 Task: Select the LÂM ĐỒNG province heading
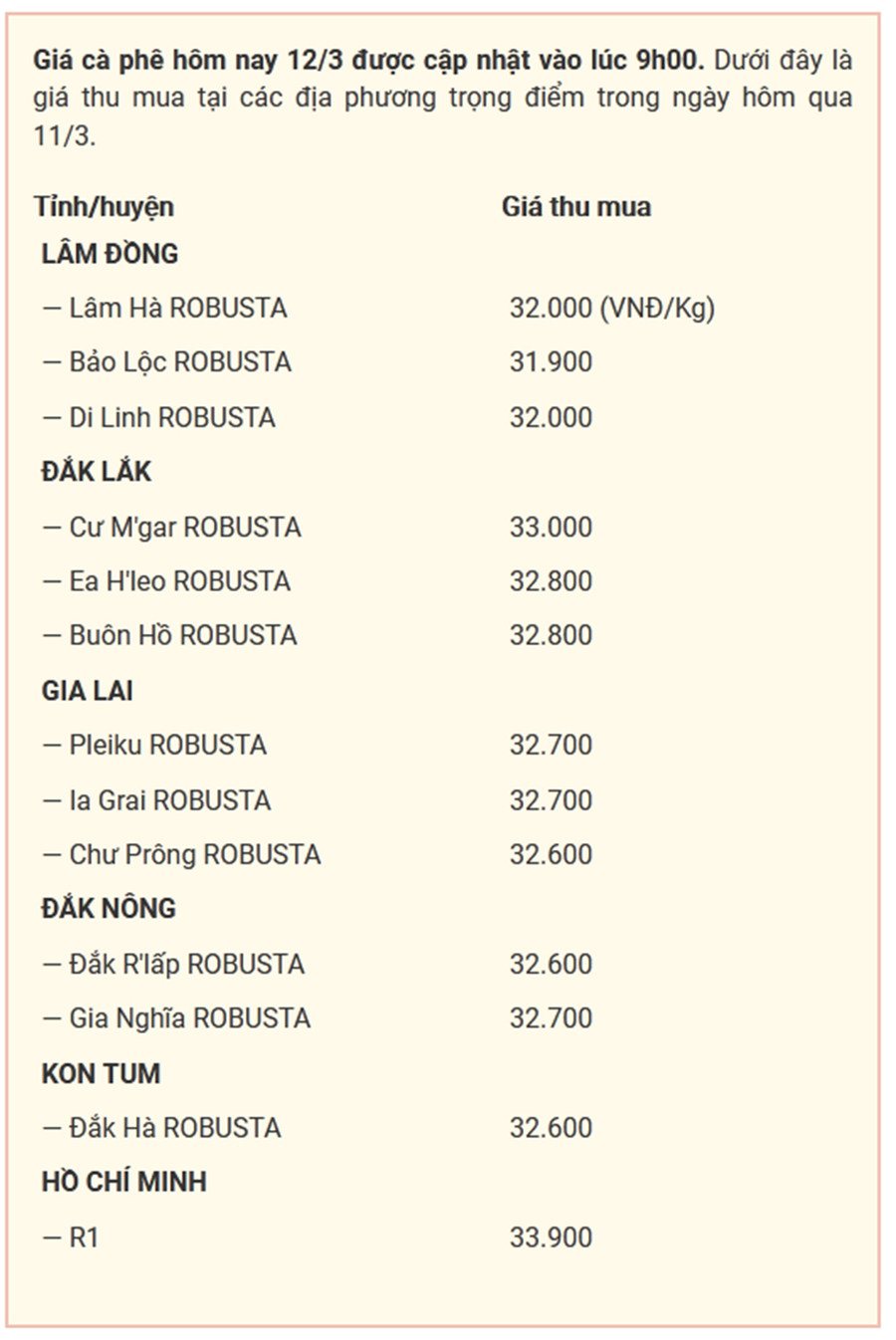pos(110,254)
